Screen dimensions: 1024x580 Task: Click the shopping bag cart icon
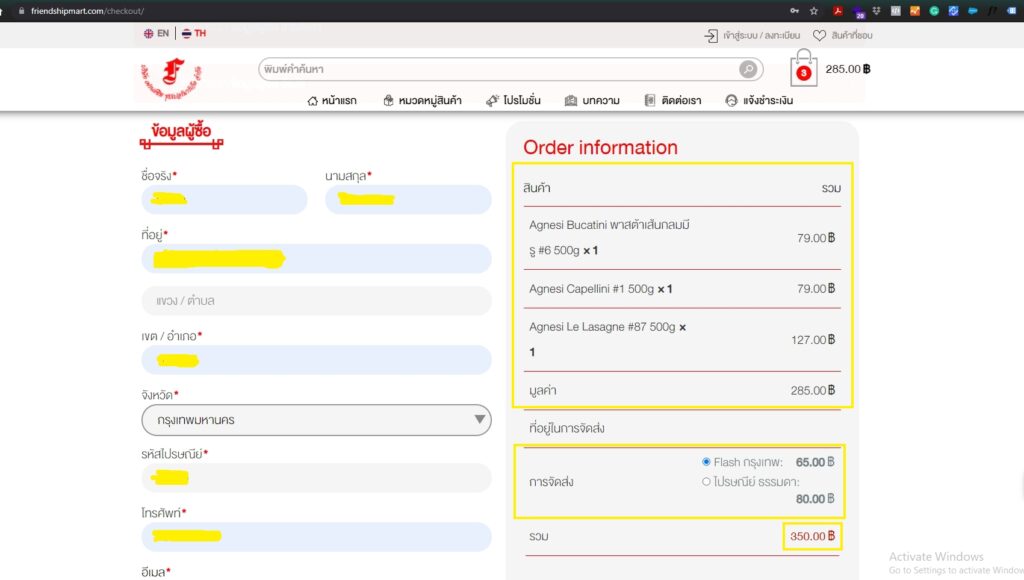[804, 70]
